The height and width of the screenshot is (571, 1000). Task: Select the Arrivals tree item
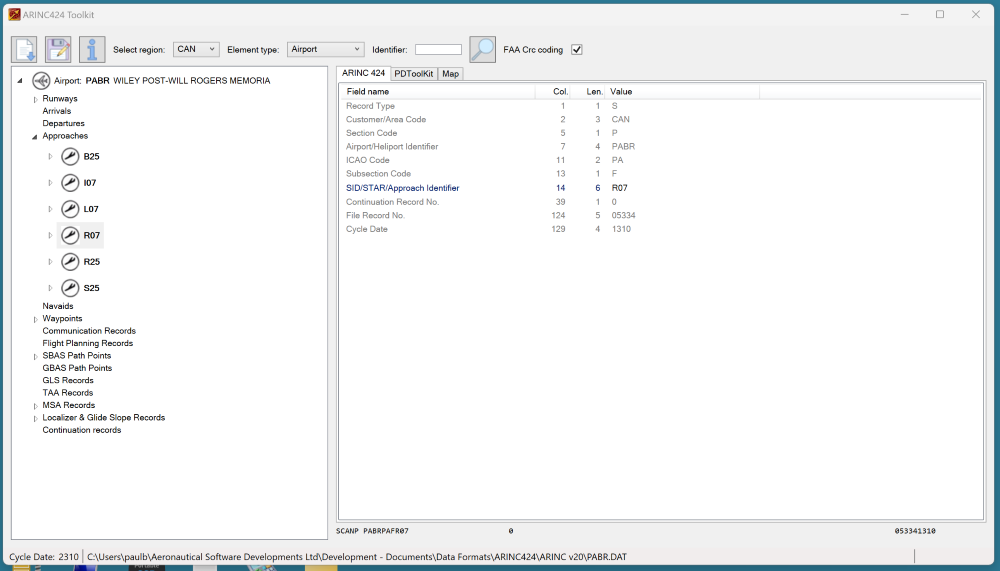57,111
